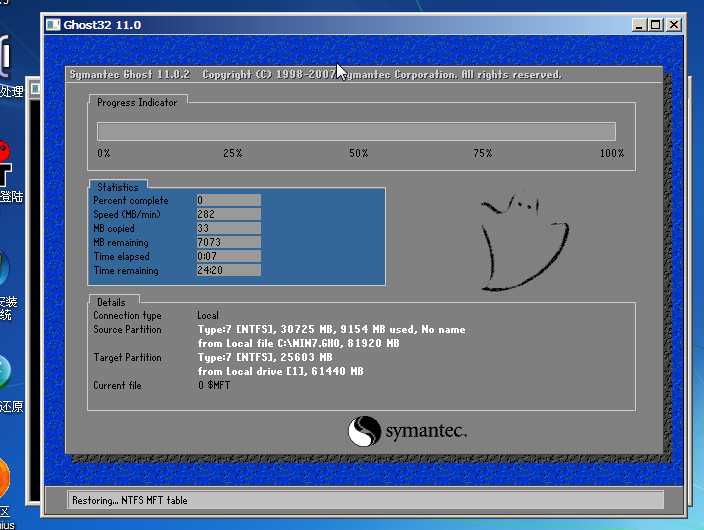Minimize the Ghost32 11.0 window

tap(639, 25)
